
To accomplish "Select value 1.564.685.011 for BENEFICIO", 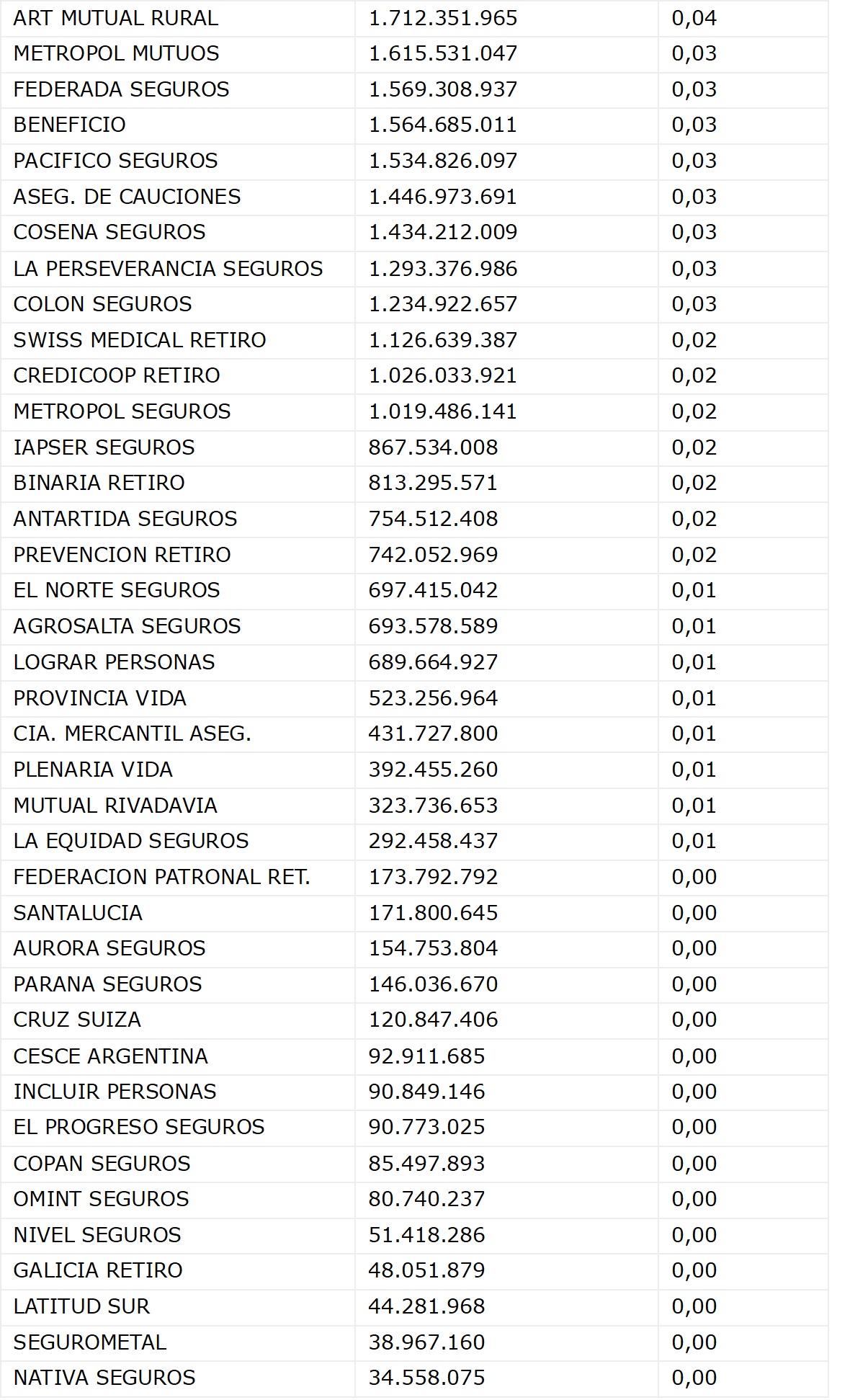I will click(442, 125).
